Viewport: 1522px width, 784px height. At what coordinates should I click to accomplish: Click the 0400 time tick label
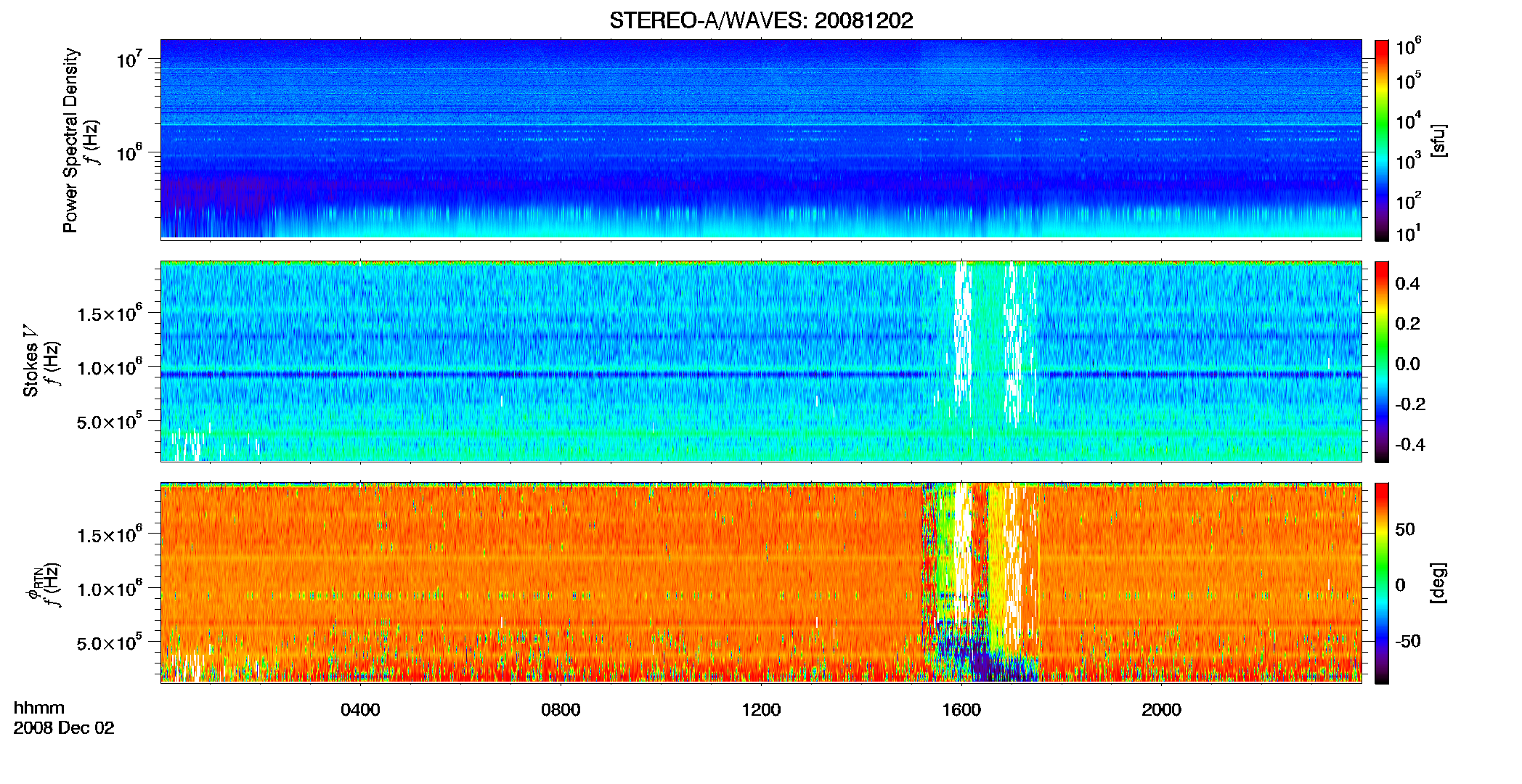[x=360, y=710]
